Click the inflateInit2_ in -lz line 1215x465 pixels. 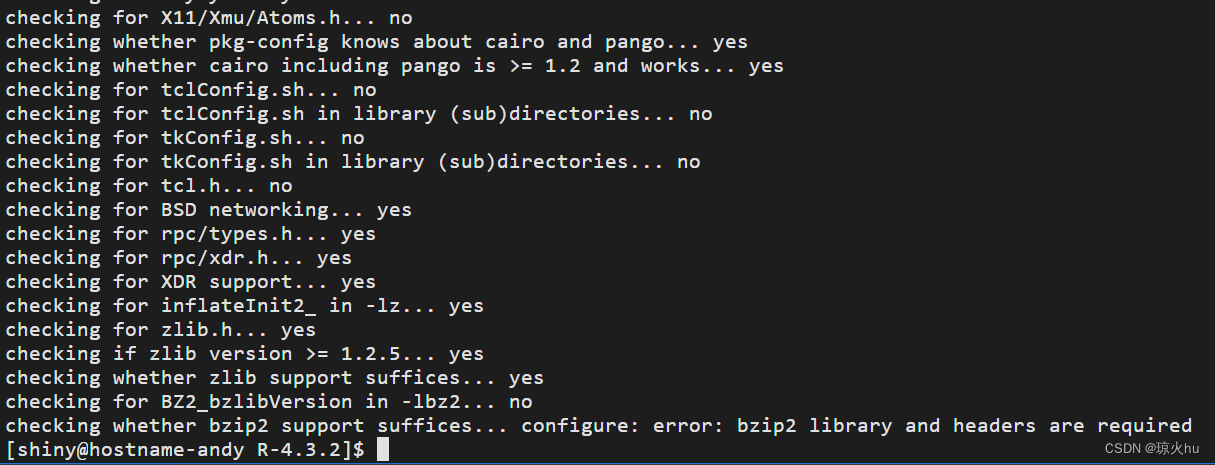[x=244, y=306]
